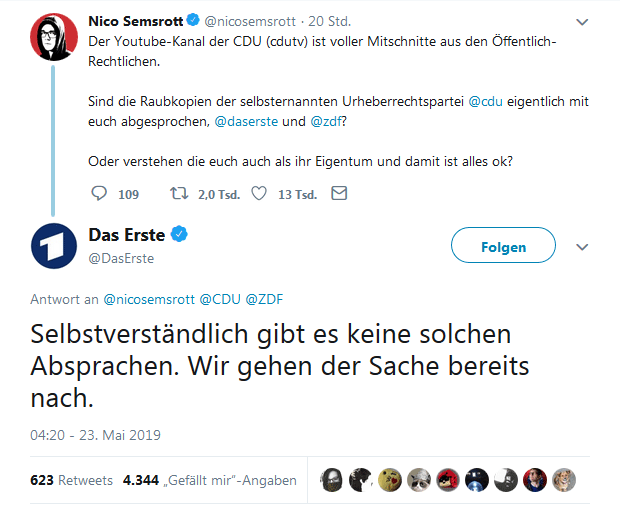
Task: Expand options chevron on Nico Semsrott tweet
Action: coord(582,22)
